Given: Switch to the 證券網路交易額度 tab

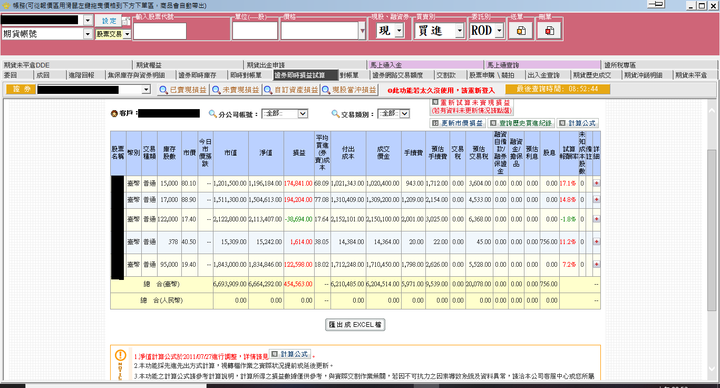Looking at the screenshot, I should [400, 75].
